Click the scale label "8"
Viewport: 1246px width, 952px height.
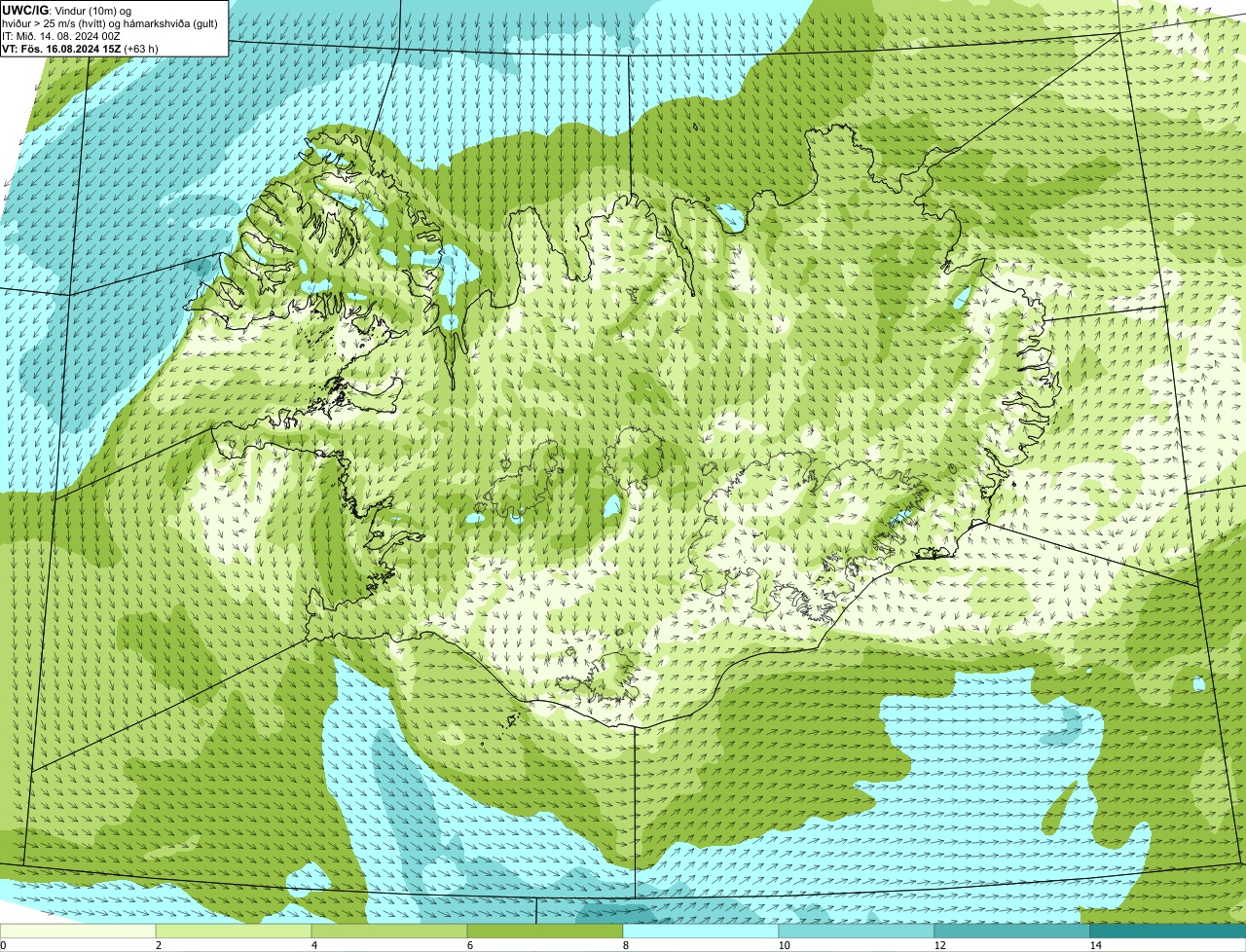pyautogui.click(x=625, y=945)
